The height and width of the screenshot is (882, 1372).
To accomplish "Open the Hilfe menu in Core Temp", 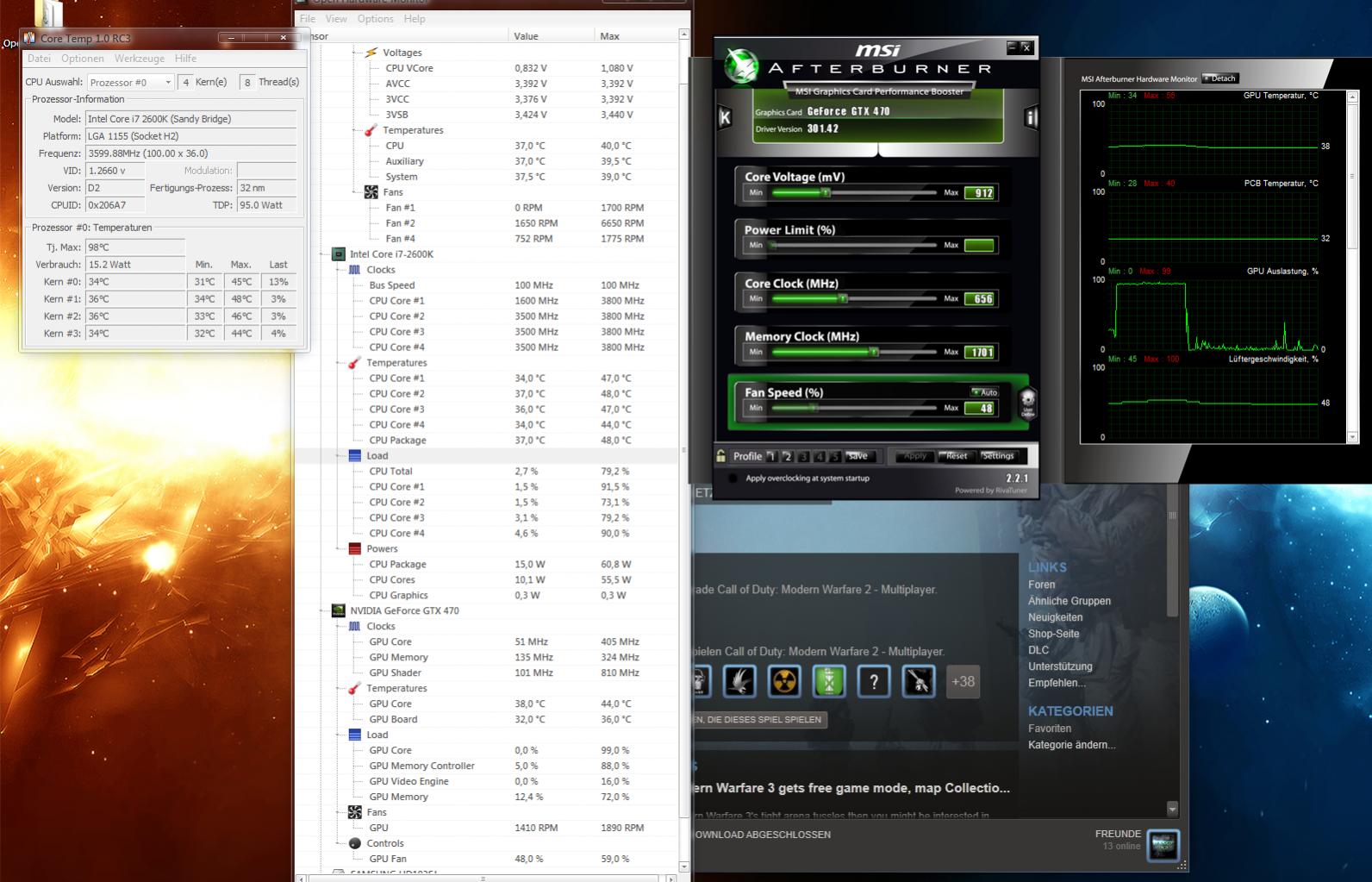I will point(185,59).
